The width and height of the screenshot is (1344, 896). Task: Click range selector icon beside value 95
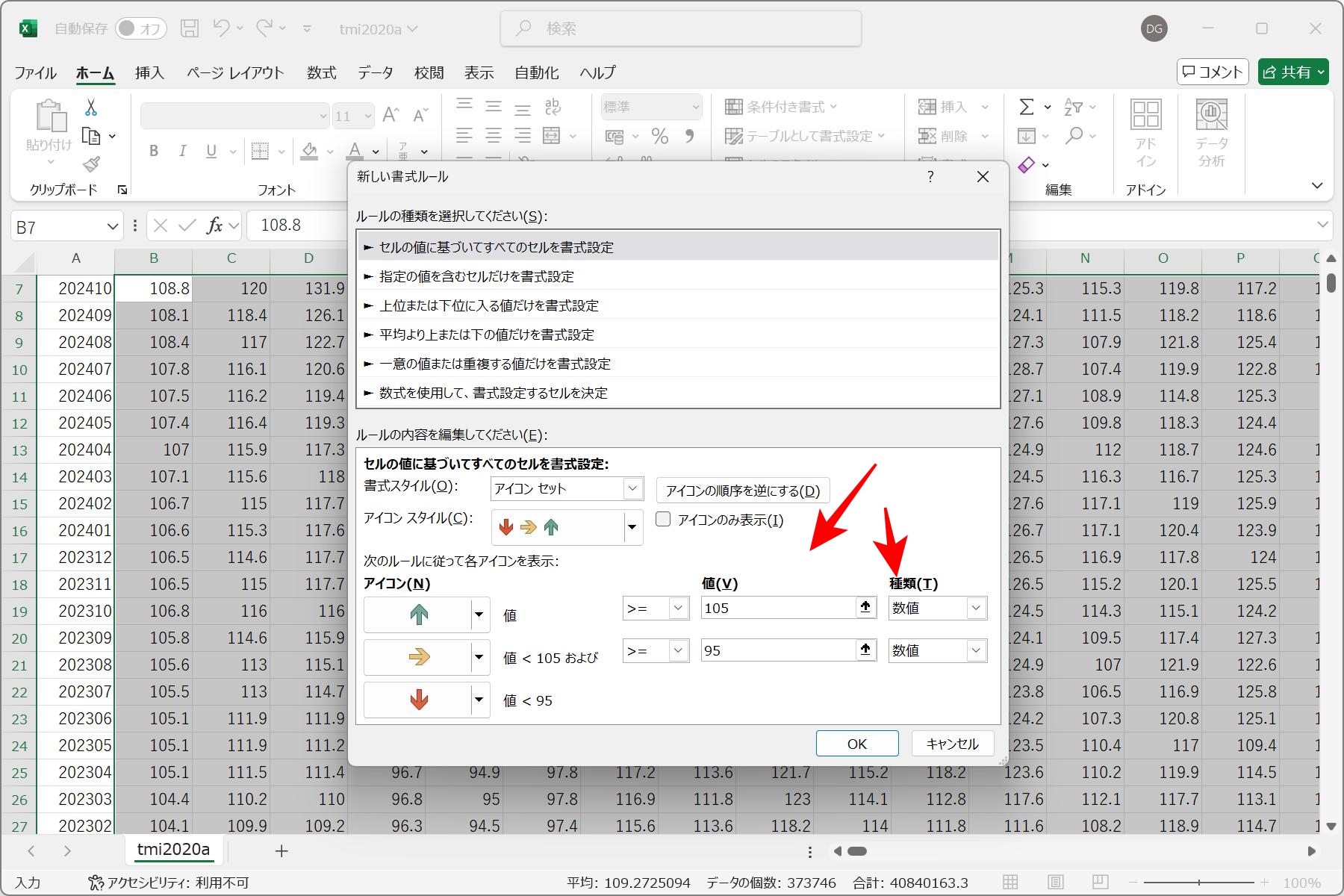tap(865, 650)
